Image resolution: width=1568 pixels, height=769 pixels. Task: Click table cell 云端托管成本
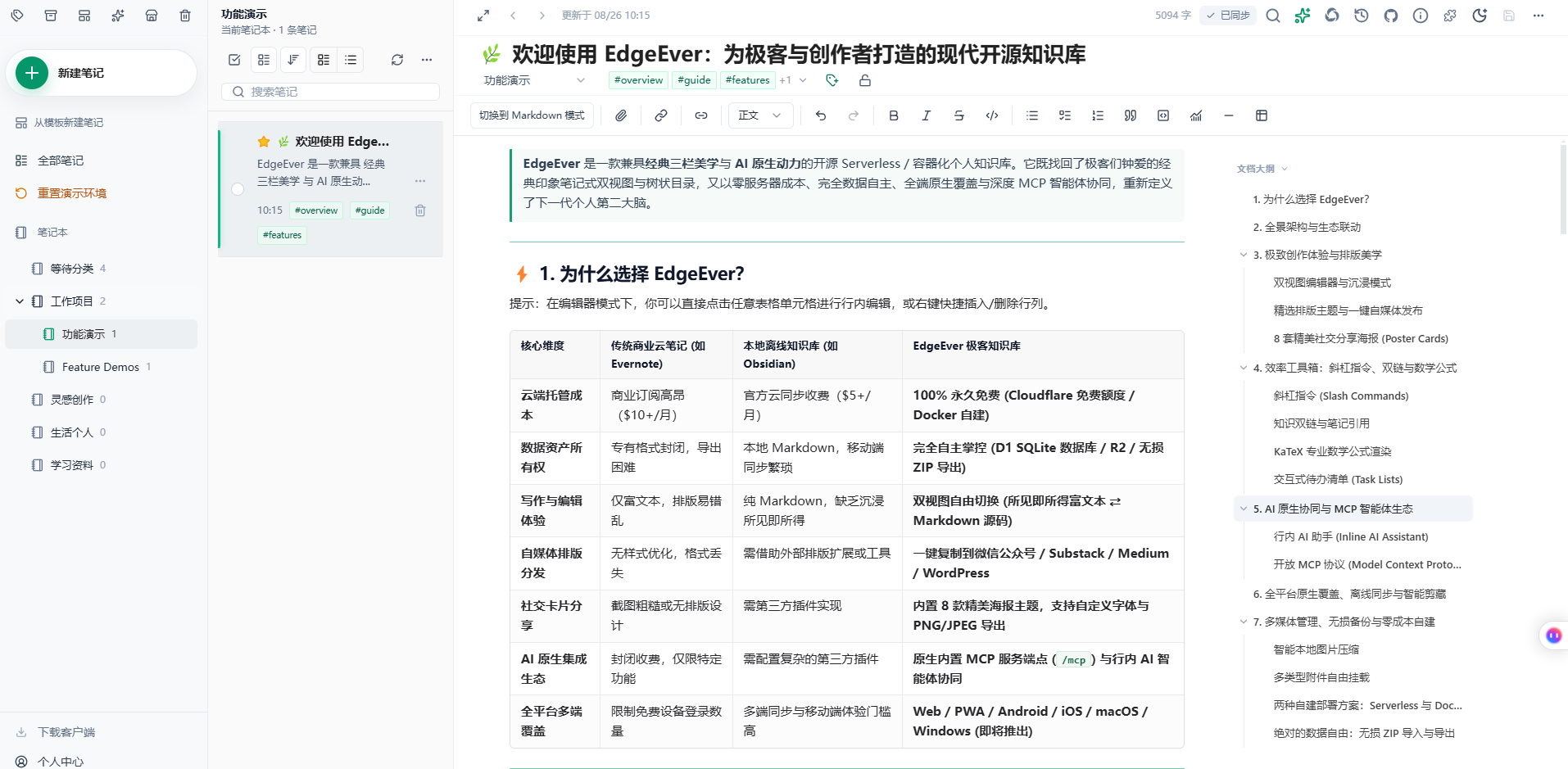click(555, 405)
